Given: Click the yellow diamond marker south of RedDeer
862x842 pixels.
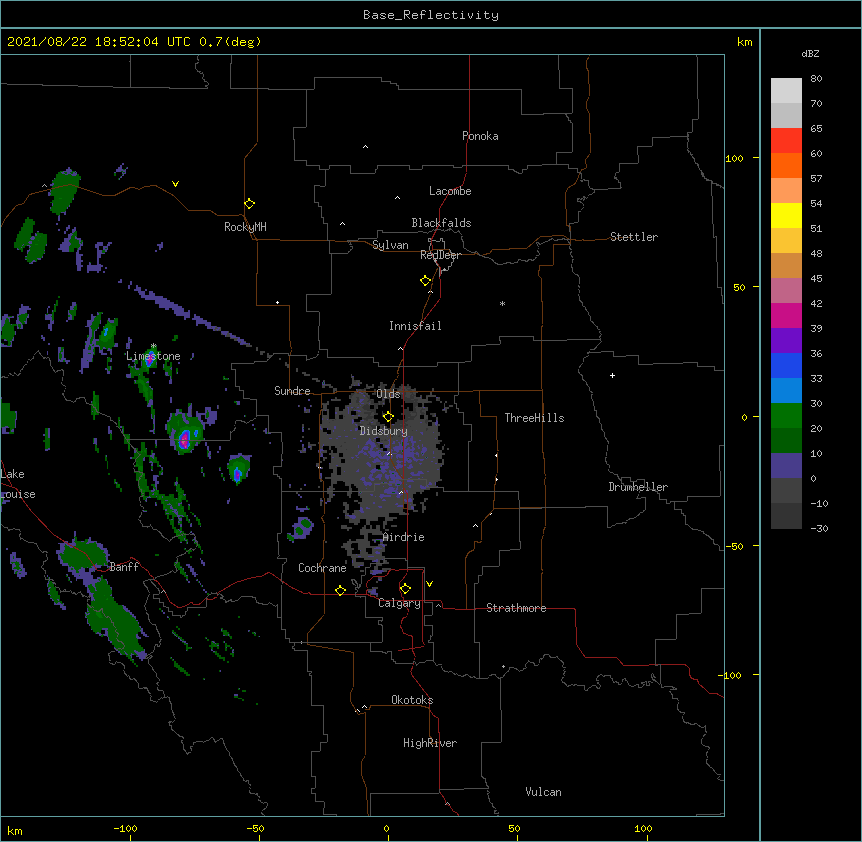Looking at the screenshot, I should (426, 281).
